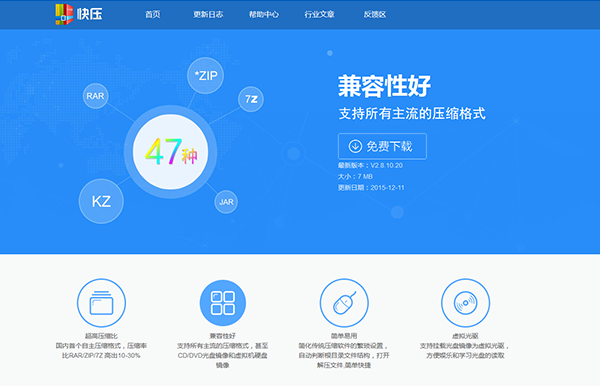Open the 更新日志 page

pos(208,15)
